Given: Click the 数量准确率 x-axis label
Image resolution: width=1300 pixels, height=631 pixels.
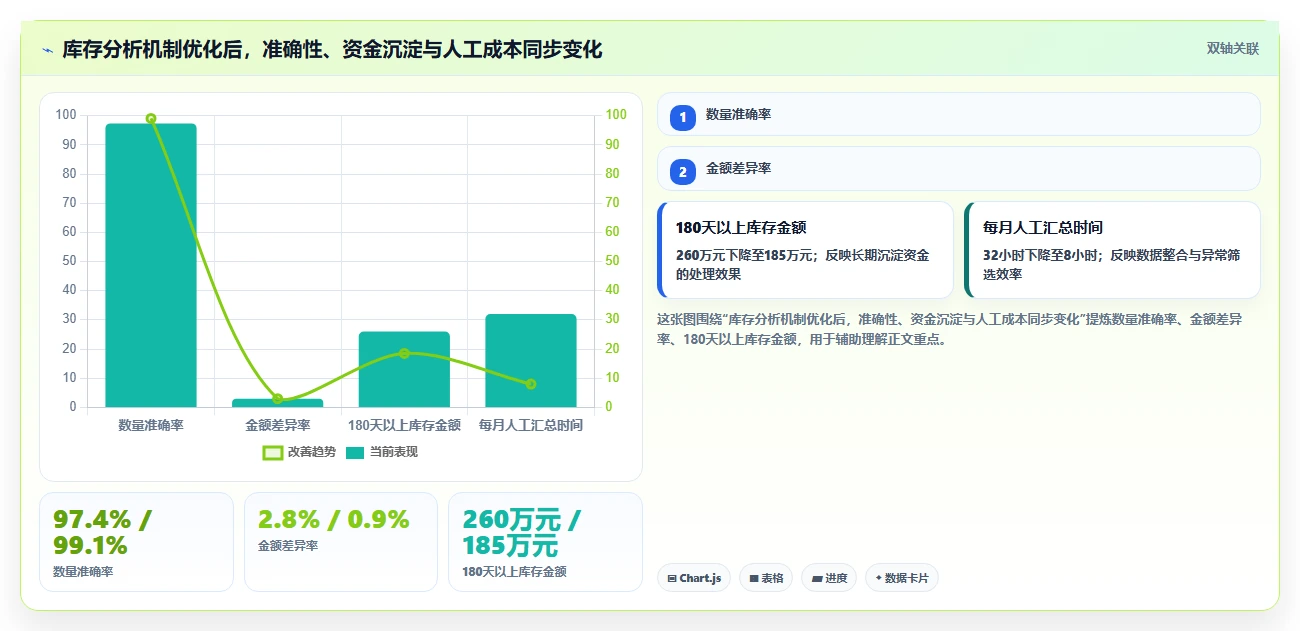Looking at the screenshot, I should [x=151, y=425].
